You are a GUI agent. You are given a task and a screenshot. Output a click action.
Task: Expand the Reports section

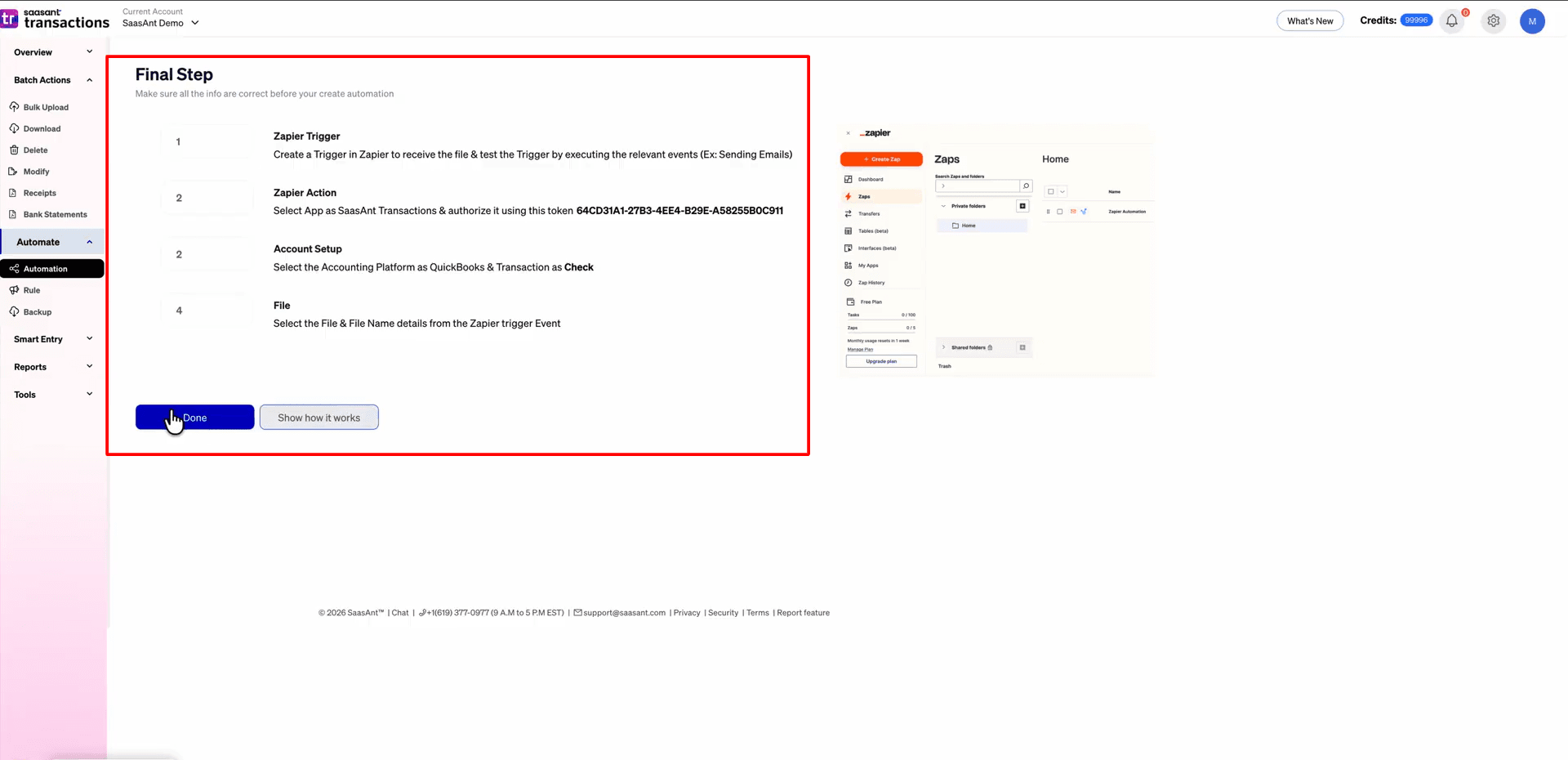[53, 367]
